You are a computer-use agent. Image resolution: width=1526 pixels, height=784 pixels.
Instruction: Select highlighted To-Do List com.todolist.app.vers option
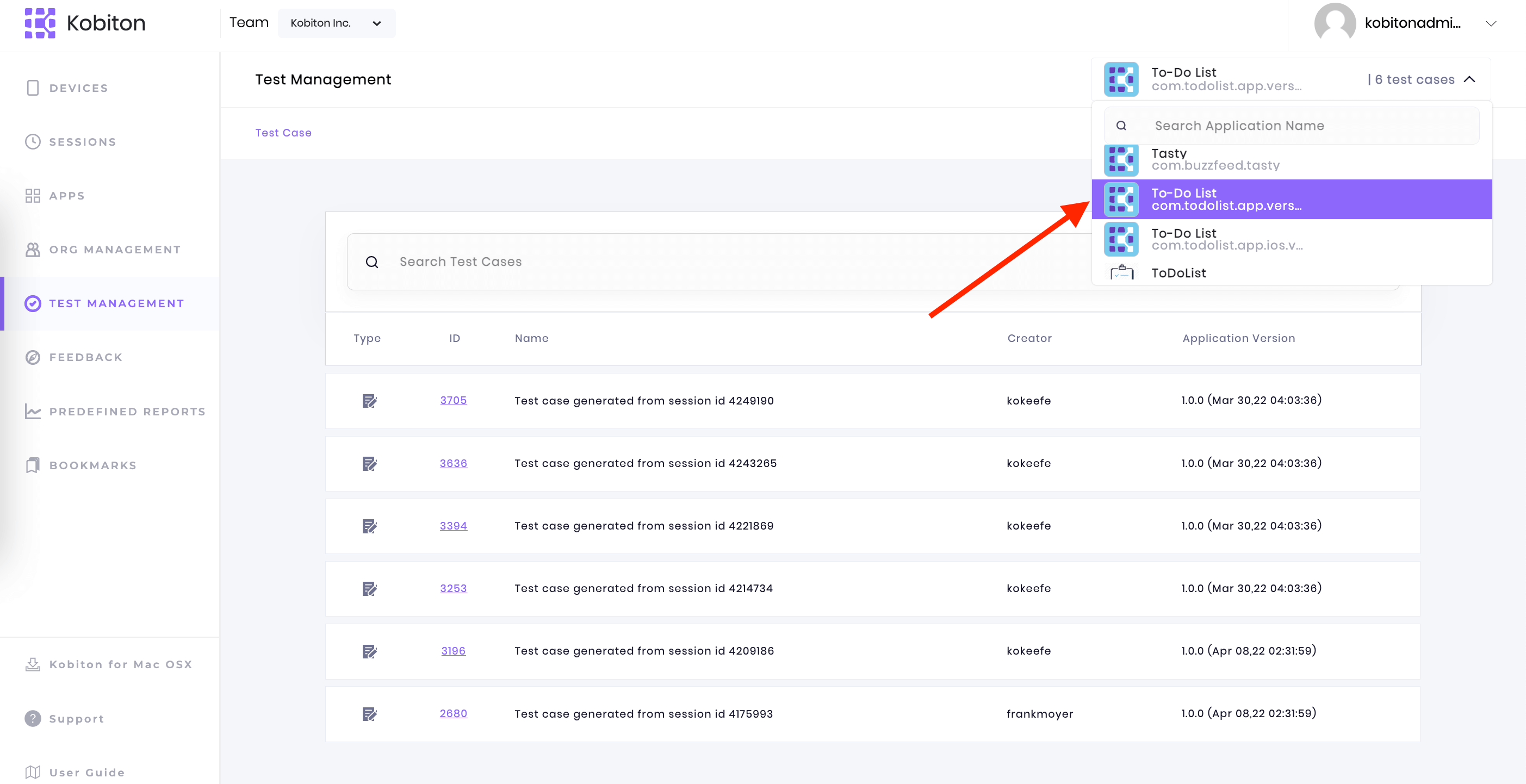(x=1292, y=199)
